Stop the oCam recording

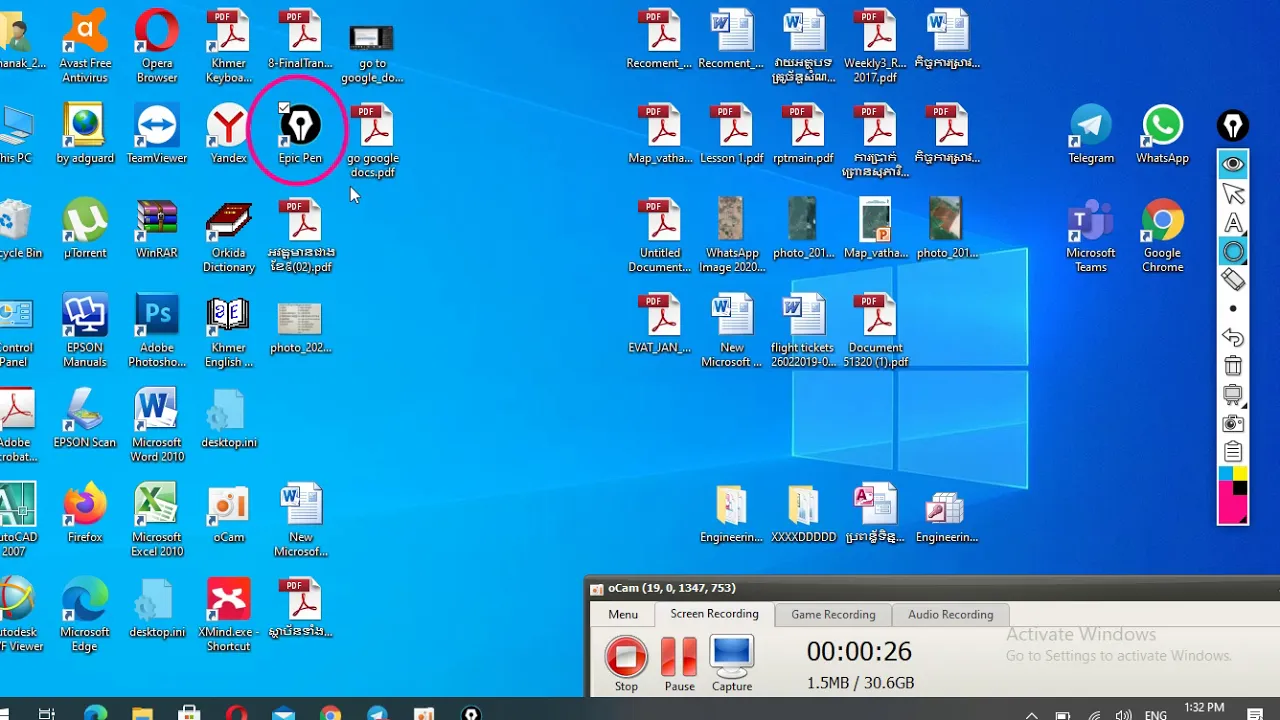pos(626,664)
